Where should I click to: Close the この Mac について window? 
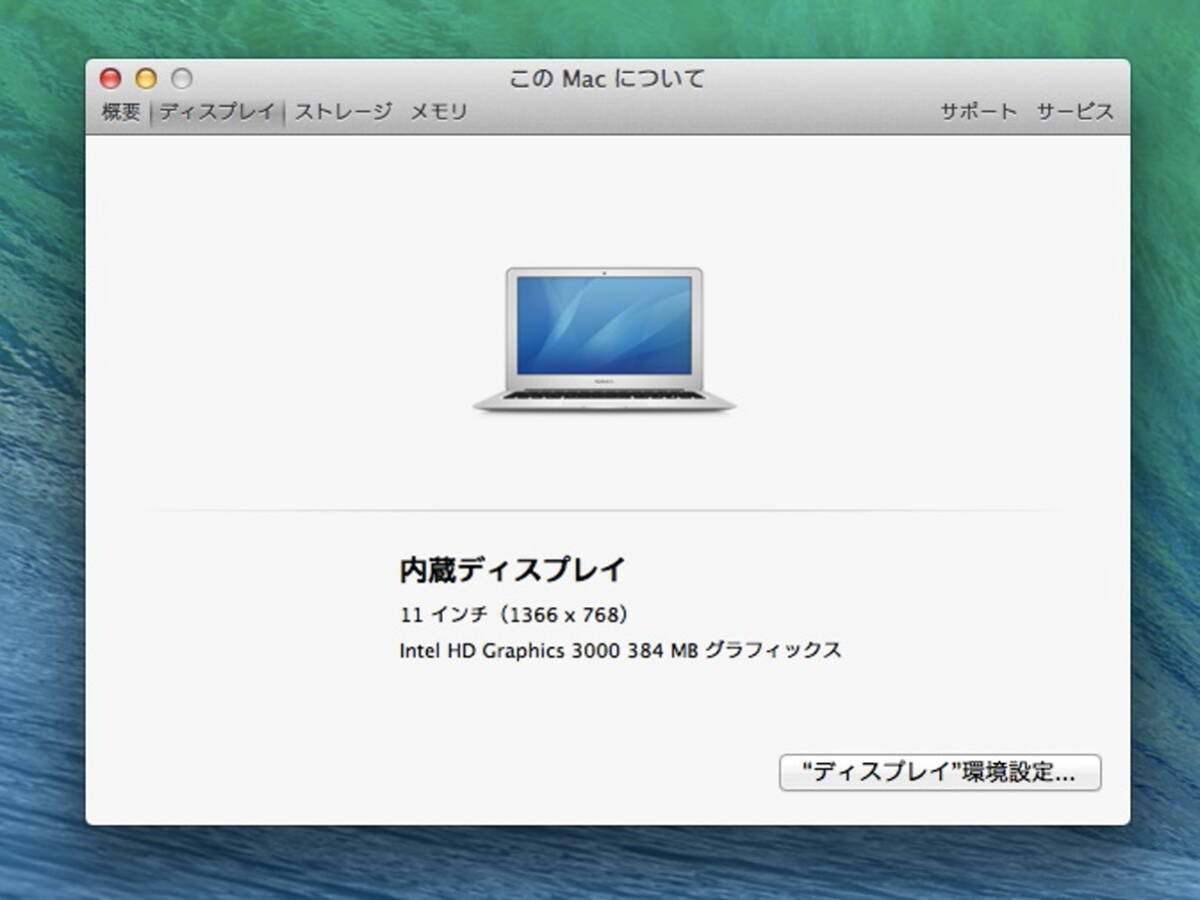111,79
